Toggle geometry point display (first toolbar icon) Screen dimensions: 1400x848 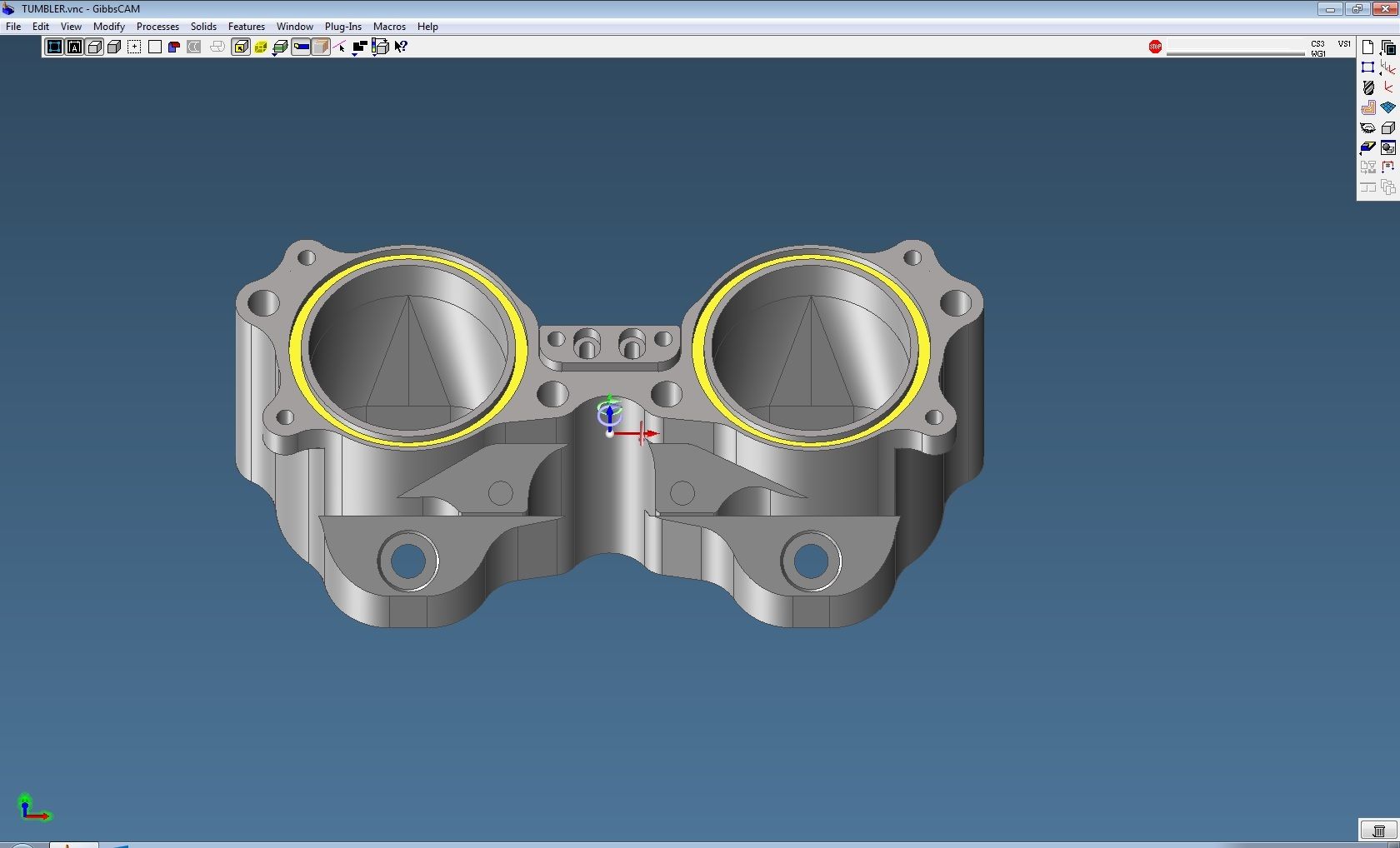click(x=54, y=47)
